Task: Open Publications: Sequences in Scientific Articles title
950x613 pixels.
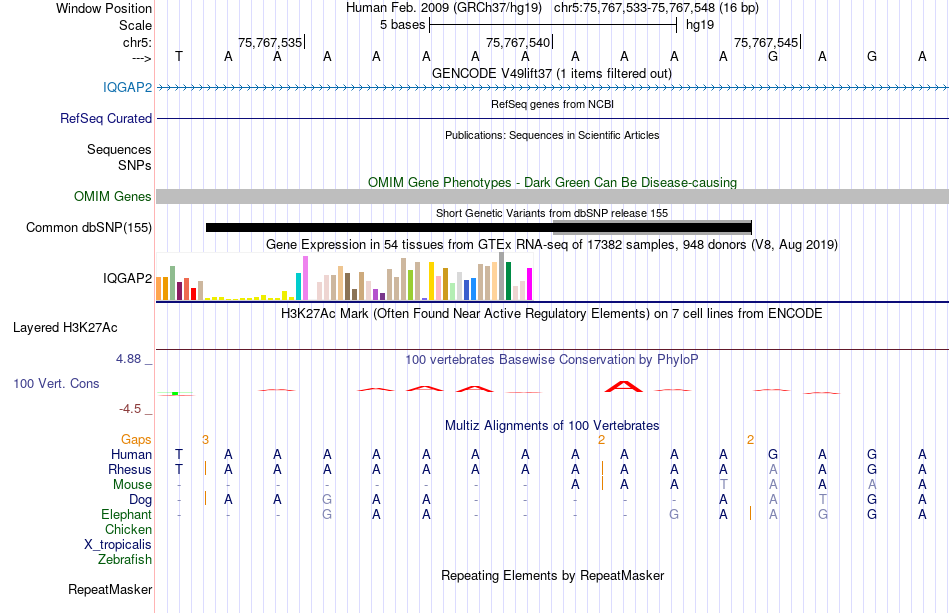Action: click(x=552, y=135)
